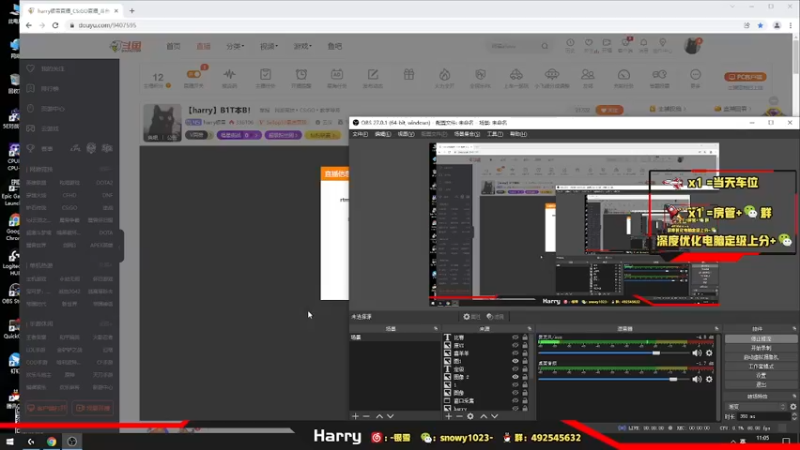Expand the 视频 dropdown in Douyu nav
800x450 pixels.
coord(269,46)
